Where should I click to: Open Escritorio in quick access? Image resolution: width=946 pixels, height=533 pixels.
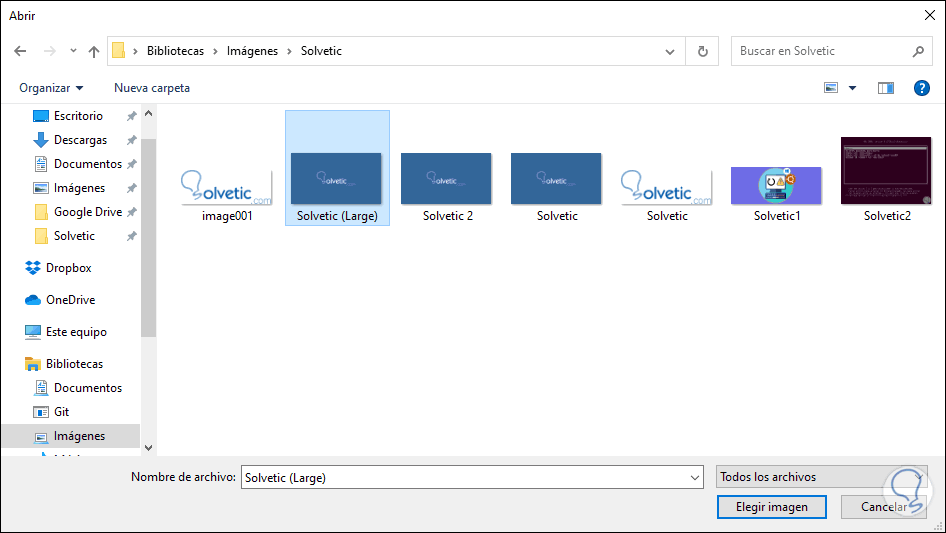click(78, 116)
